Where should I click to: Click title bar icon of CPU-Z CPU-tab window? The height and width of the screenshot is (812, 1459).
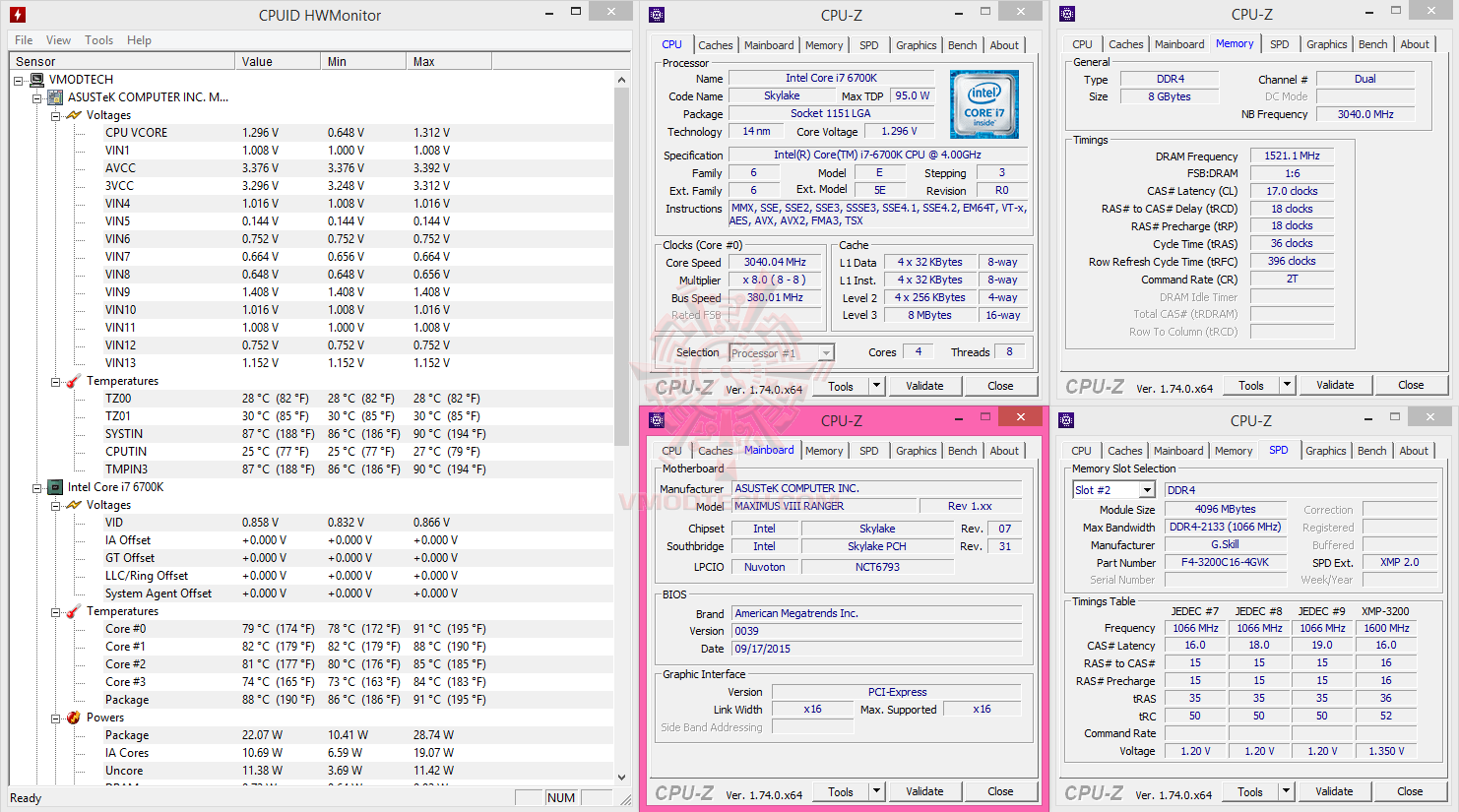[657, 15]
